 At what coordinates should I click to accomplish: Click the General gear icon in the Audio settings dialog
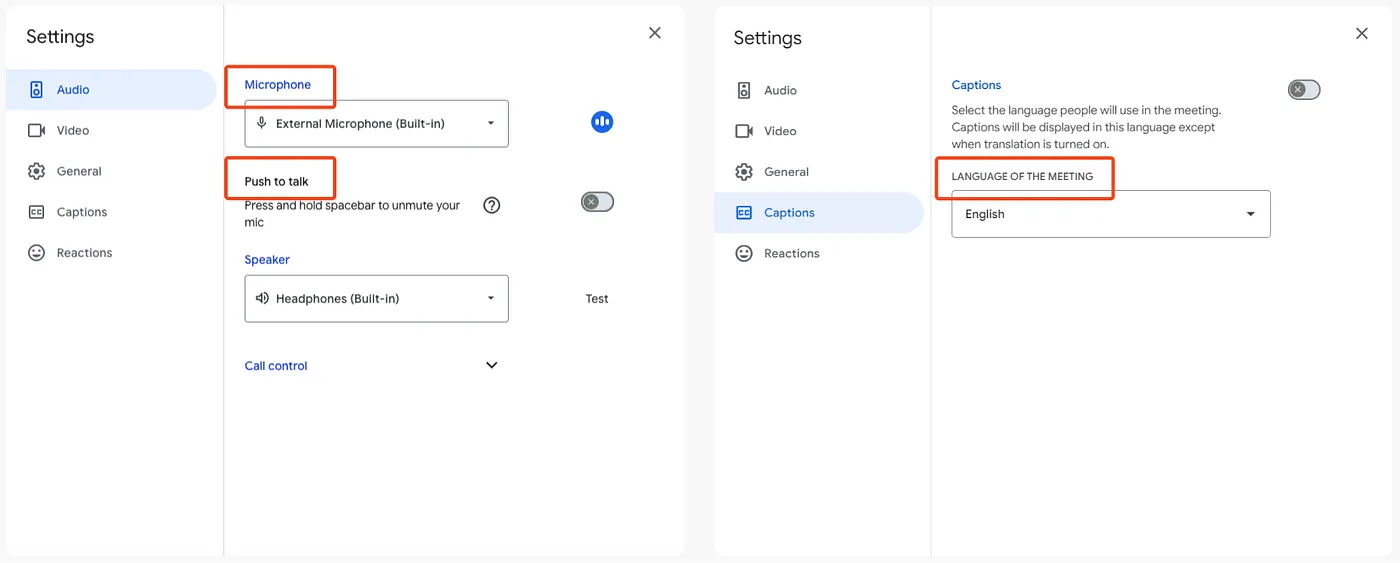(37, 171)
